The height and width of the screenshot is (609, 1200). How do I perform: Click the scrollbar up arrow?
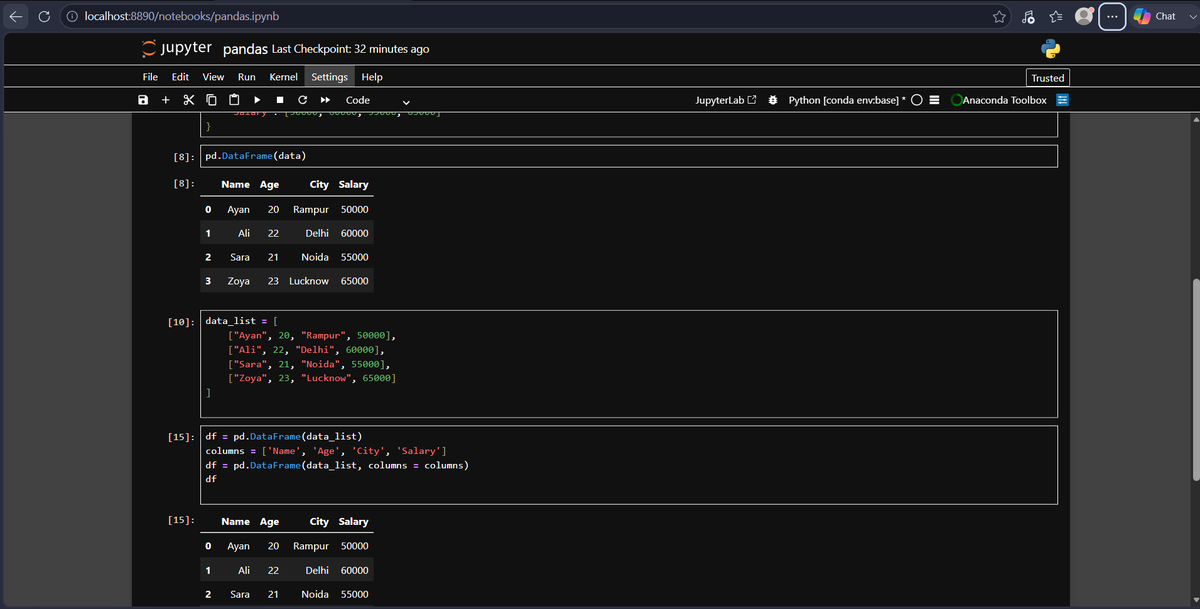coord(1194,122)
